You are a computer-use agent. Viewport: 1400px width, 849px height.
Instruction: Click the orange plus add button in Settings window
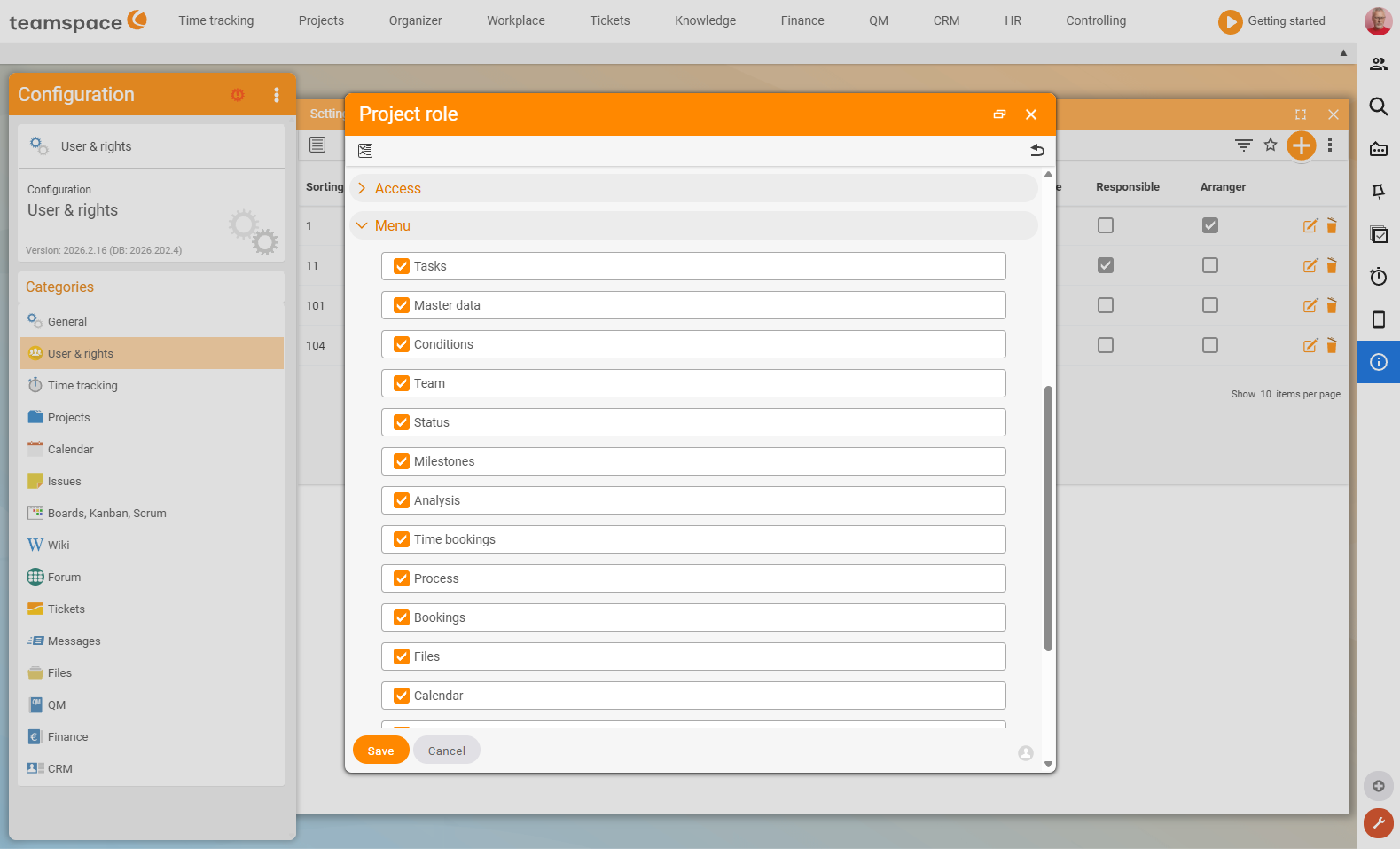pyautogui.click(x=1302, y=145)
